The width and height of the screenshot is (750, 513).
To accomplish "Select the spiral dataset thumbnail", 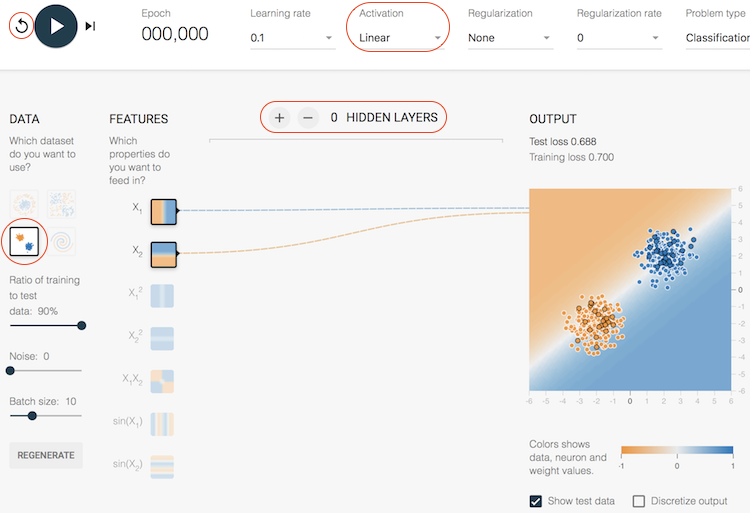I will [x=62, y=240].
